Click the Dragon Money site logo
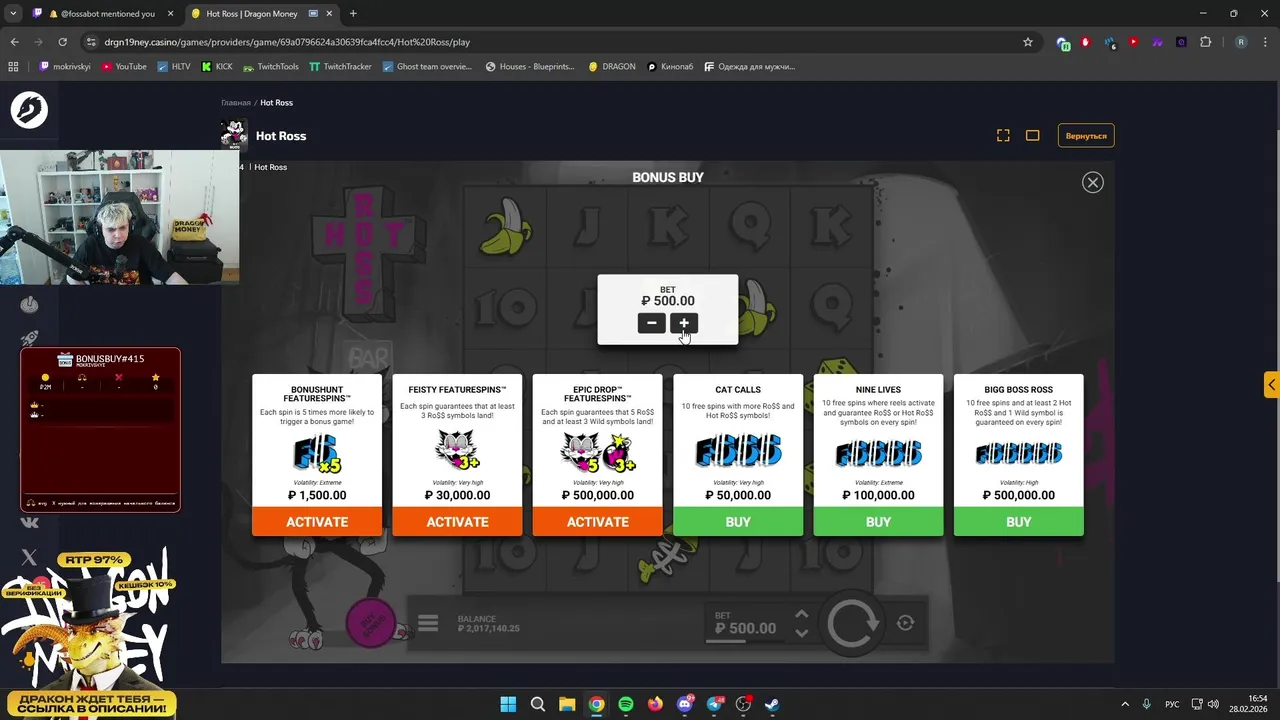The height and width of the screenshot is (720, 1280). (x=29, y=110)
